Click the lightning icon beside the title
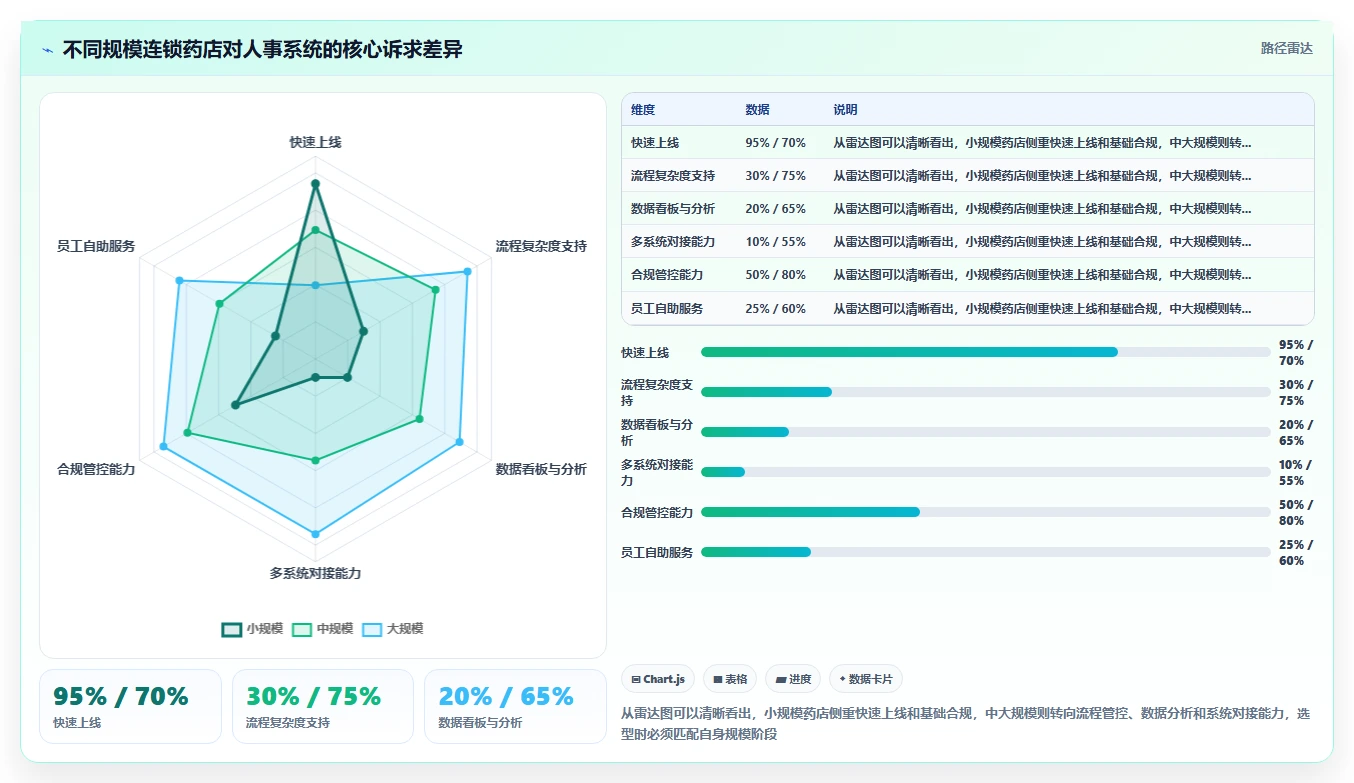Screen dimensions: 1354x783 pyautogui.click(x=47, y=50)
